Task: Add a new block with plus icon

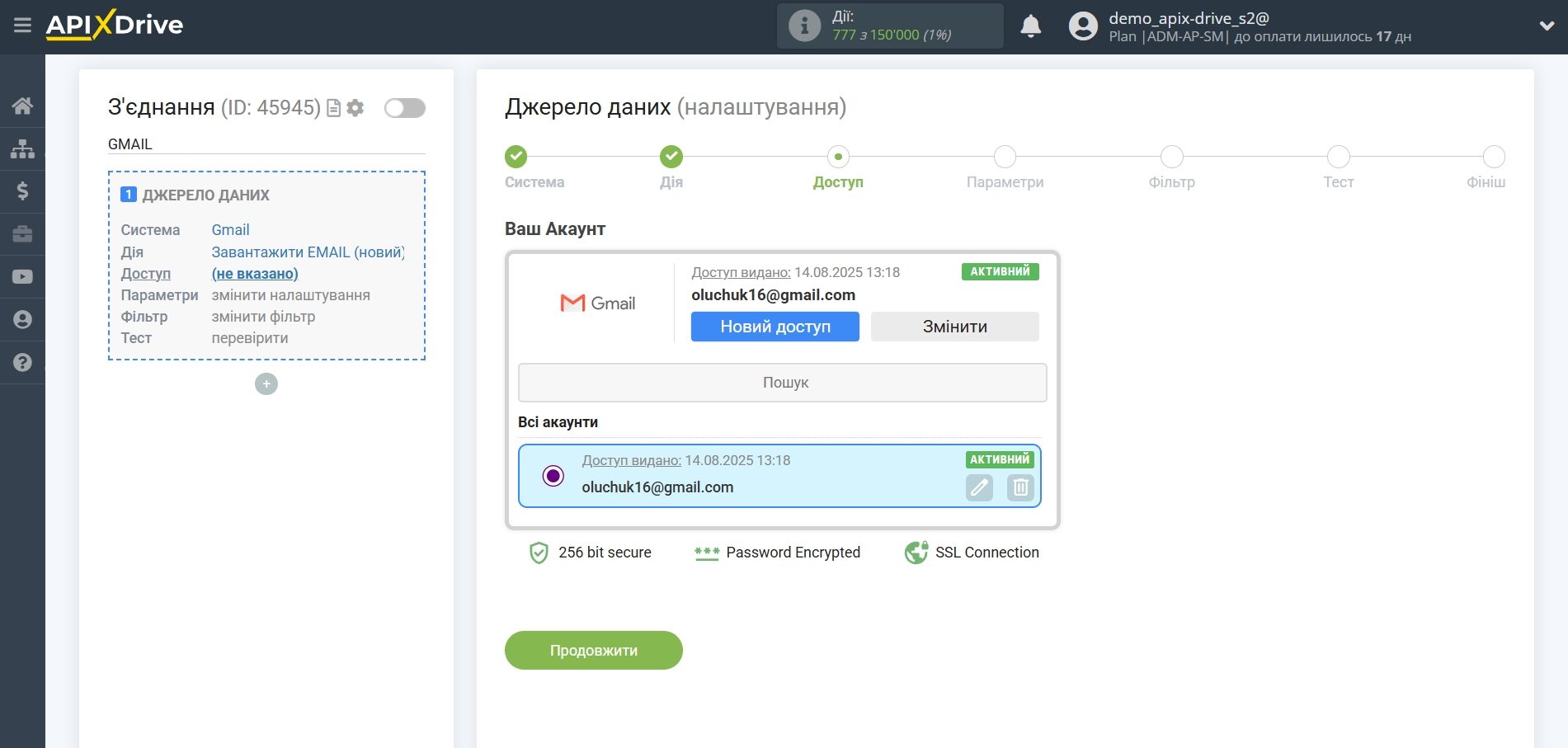Action: [x=266, y=383]
